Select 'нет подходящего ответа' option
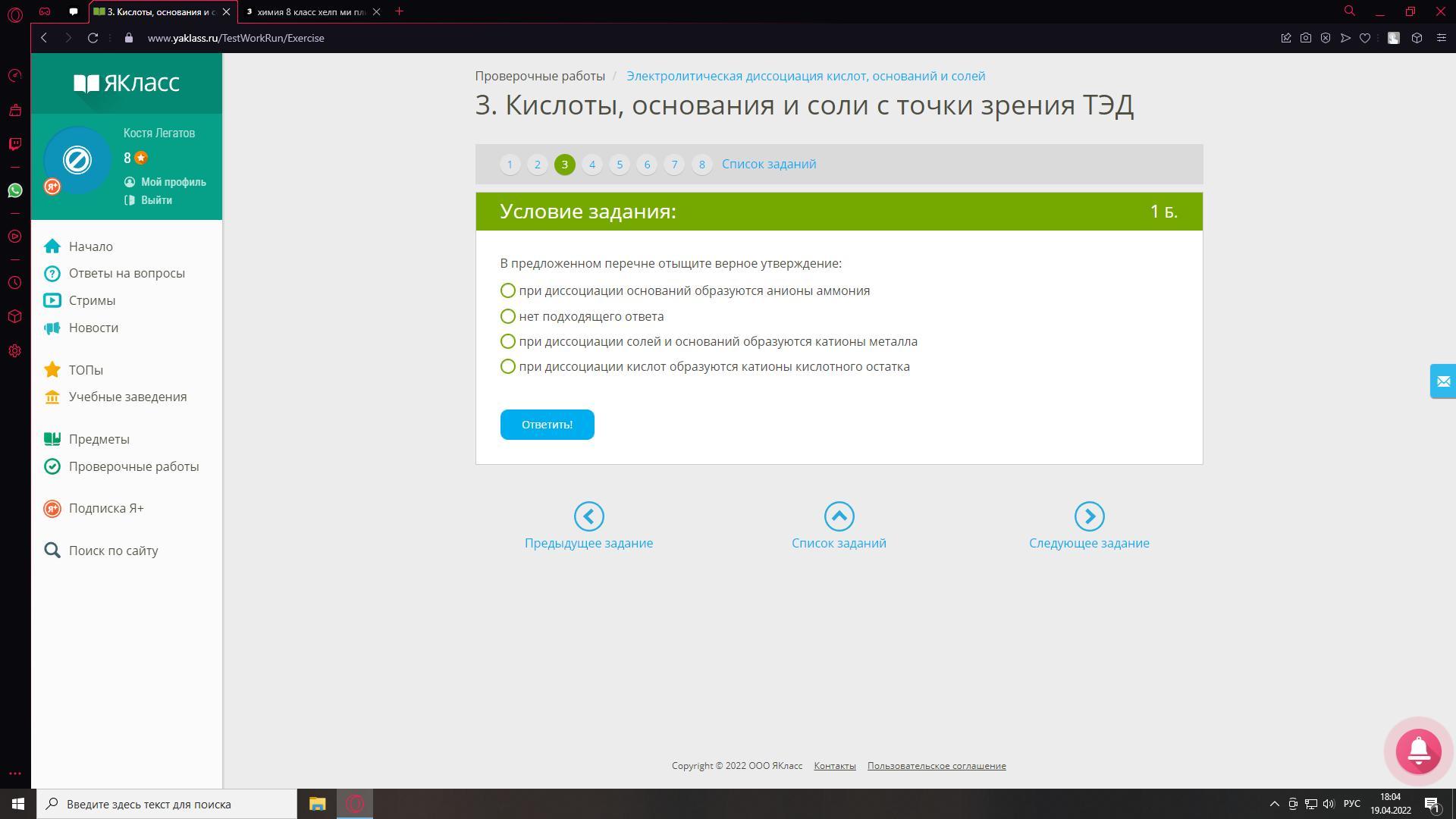The image size is (1456, 819). point(508,316)
